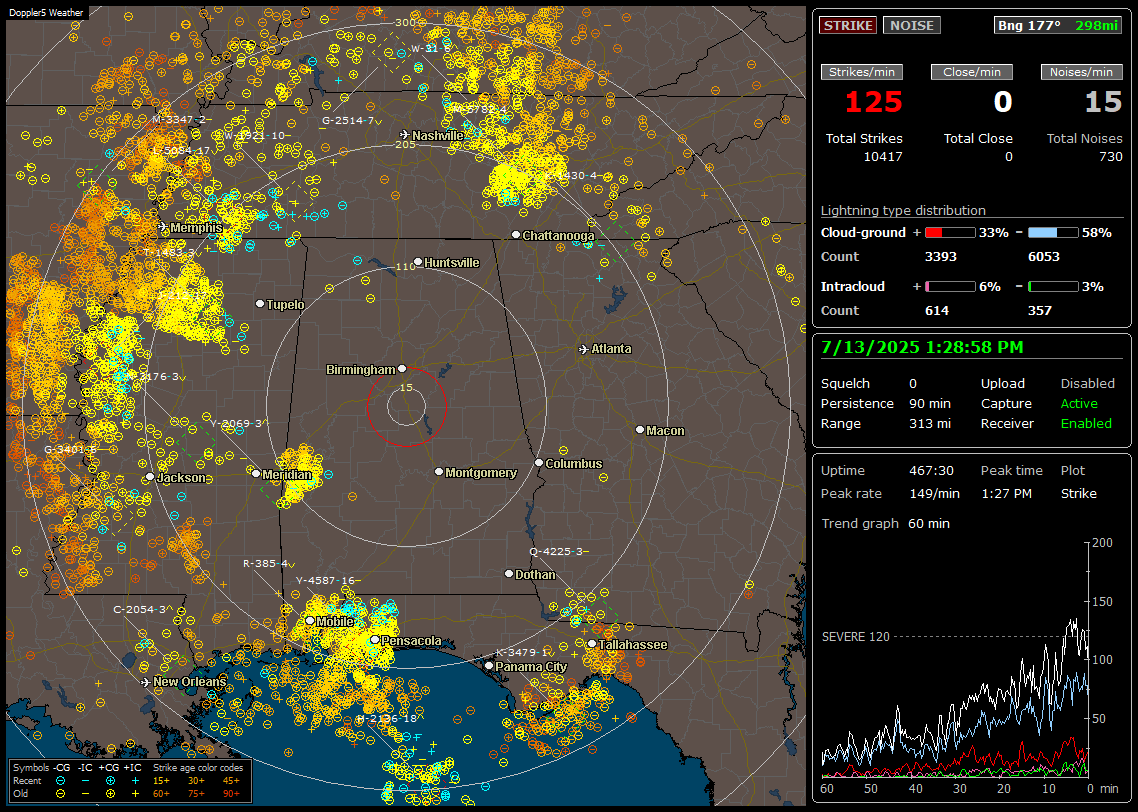Click the Intracloud positive count 614
This screenshot has height=812, width=1138.
pos(937,311)
